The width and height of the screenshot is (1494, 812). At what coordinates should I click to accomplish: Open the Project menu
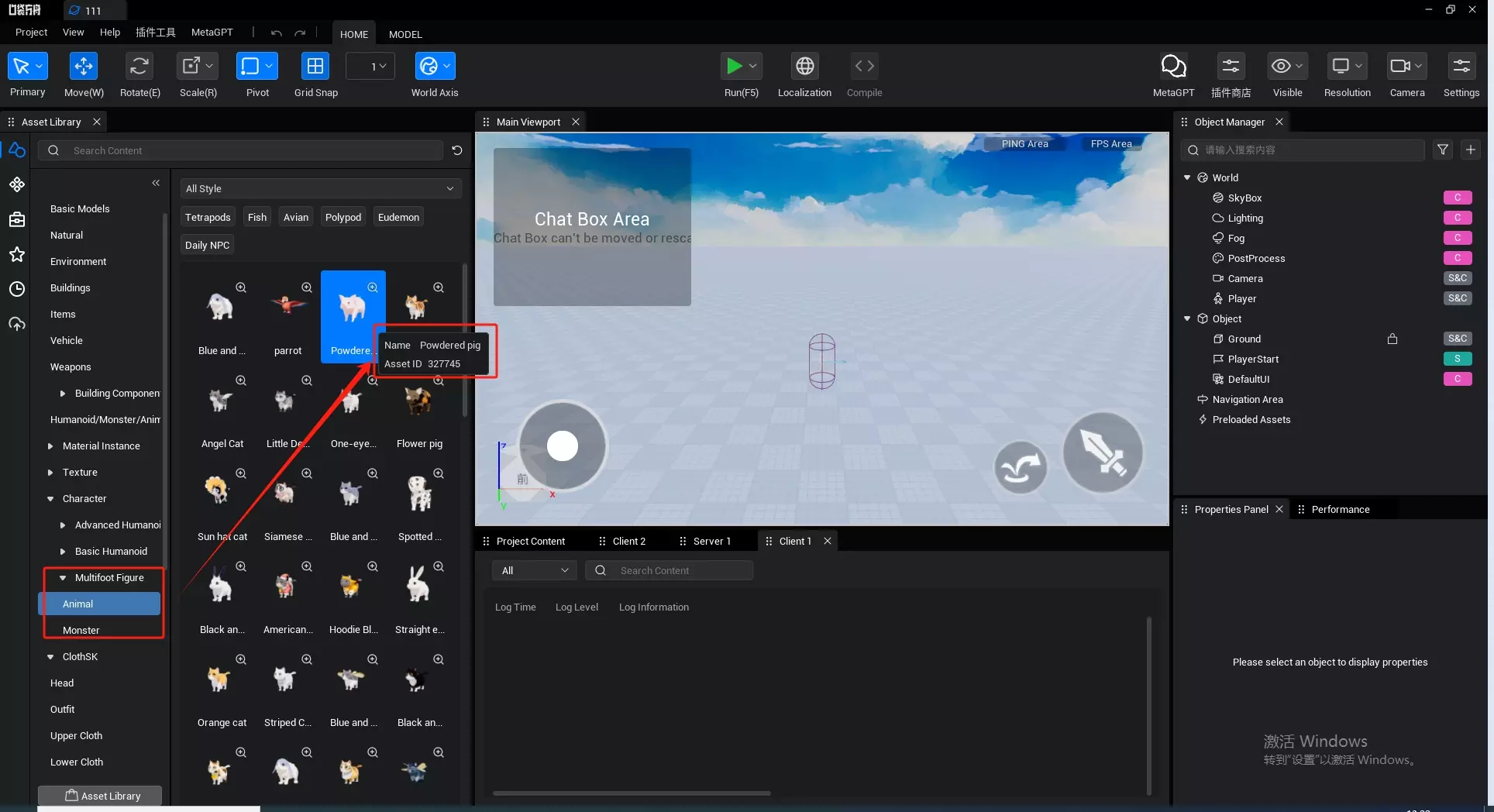31,33
